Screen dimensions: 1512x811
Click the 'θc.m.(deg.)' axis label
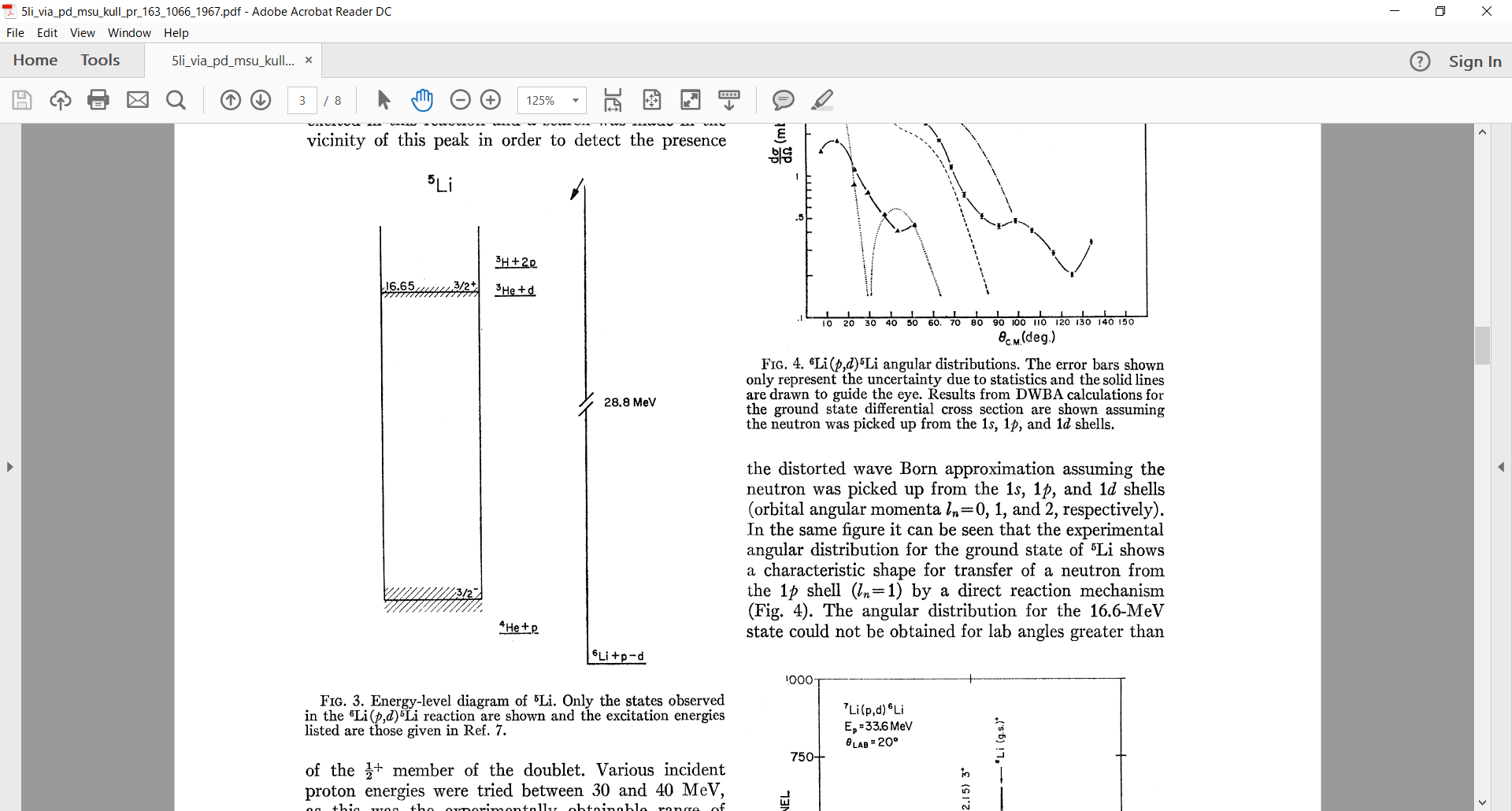pyautogui.click(x=1027, y=338)
